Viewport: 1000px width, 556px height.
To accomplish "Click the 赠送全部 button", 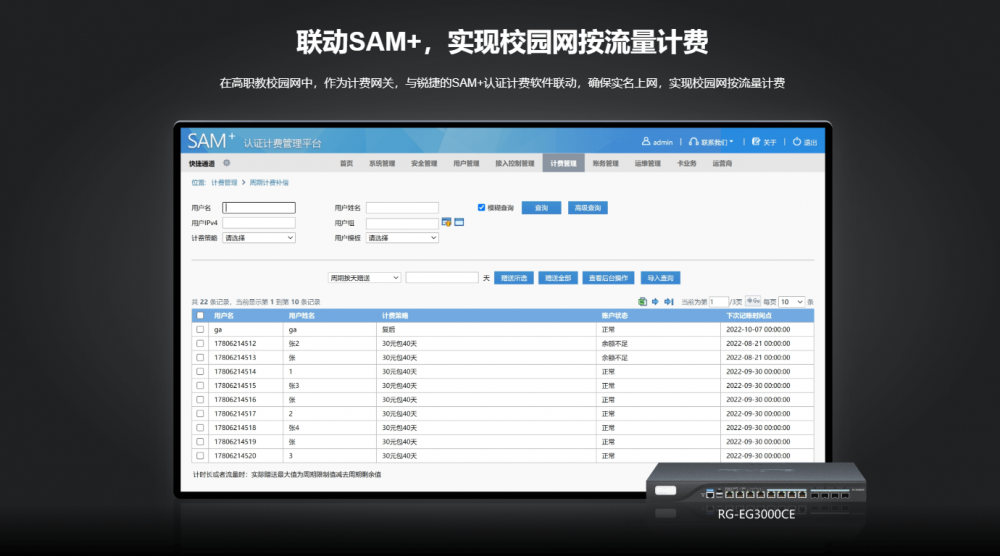I will (x=558, y=278).
